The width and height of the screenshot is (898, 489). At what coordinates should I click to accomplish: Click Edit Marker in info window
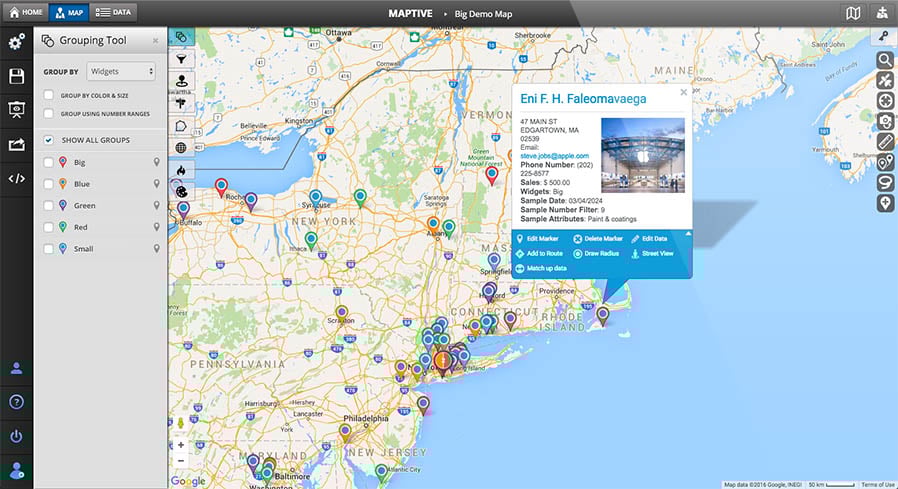click(537, 239)
